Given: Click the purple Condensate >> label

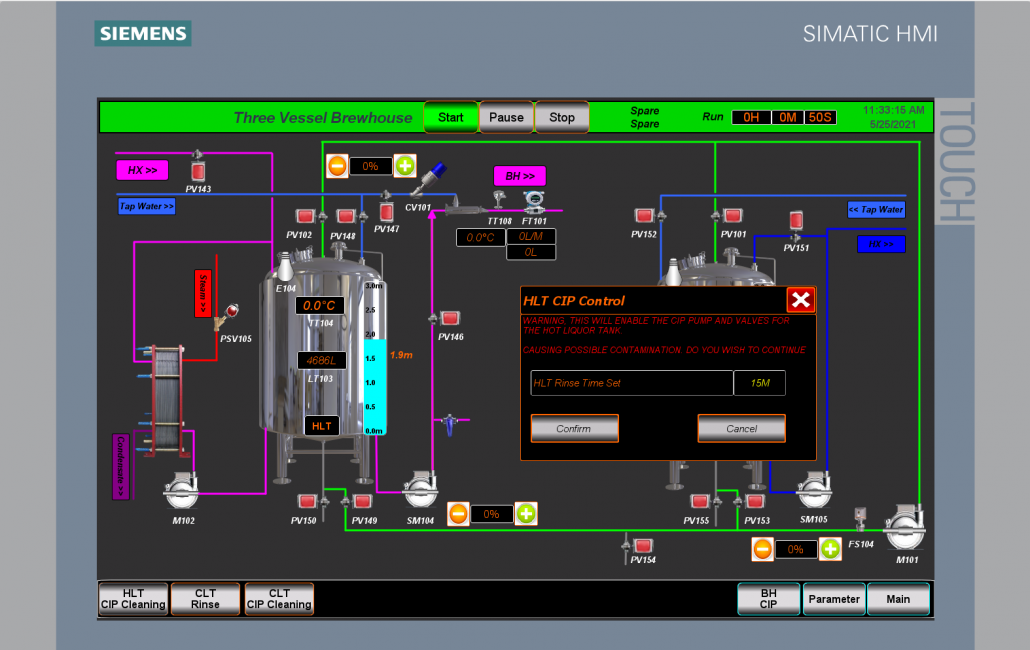Looking at the screenshot, I should (x=121, y=467).
